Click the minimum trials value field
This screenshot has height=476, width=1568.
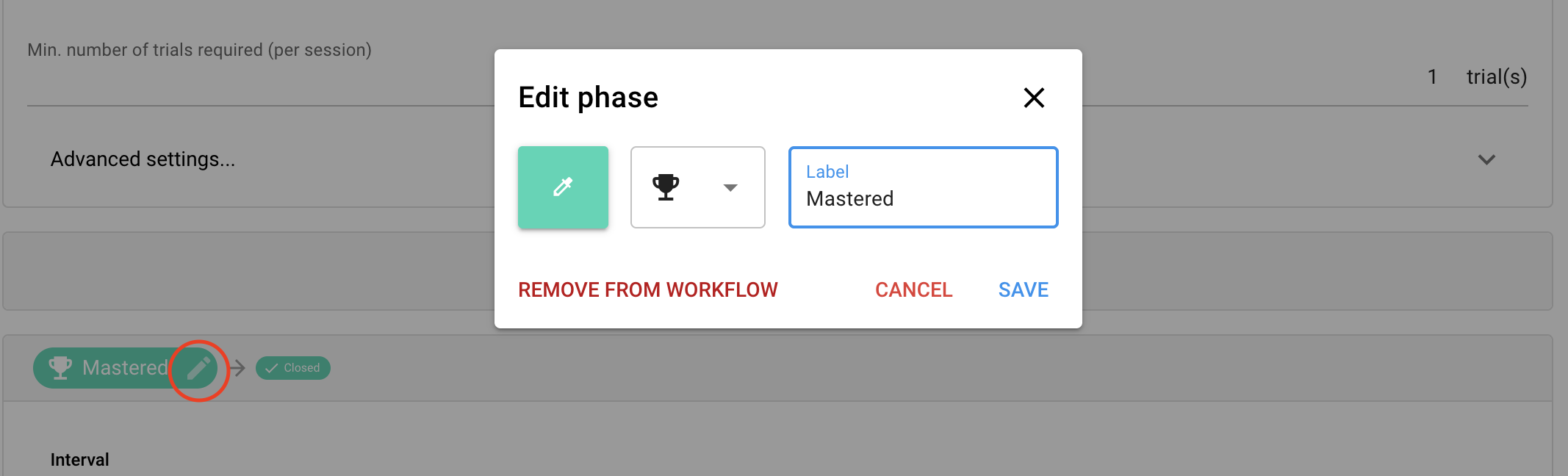[x=1432, y=77]
